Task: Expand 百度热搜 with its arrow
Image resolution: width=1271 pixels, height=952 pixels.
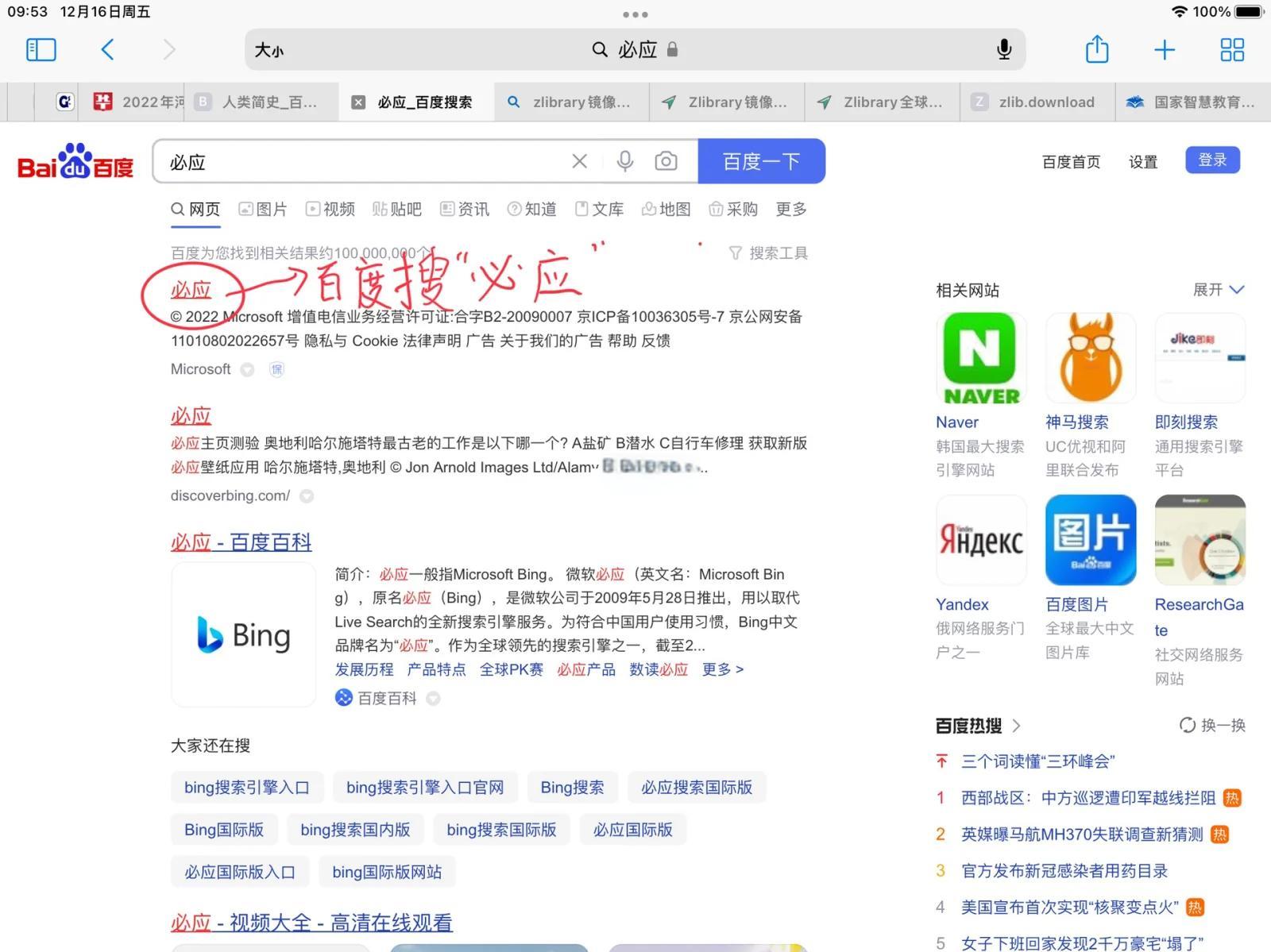Action: (1016, 726)
